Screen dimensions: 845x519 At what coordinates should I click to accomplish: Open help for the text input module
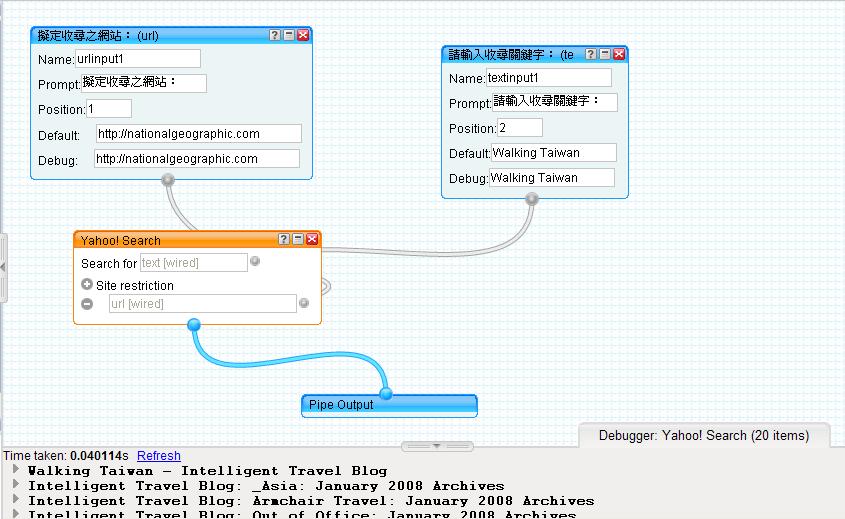pos(591,54)
